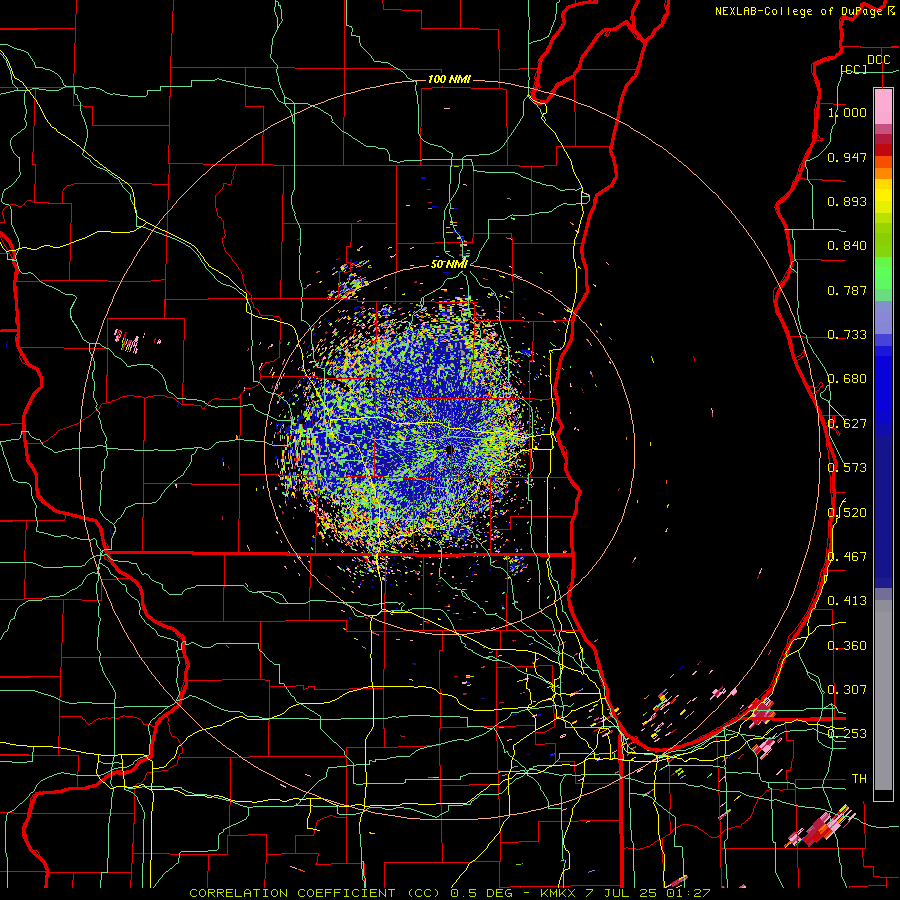Click the pink echo cluster inside the western 100 NMI ring
Screen dimensions: 900x900
pyautogui.click(x=128, y=342)
